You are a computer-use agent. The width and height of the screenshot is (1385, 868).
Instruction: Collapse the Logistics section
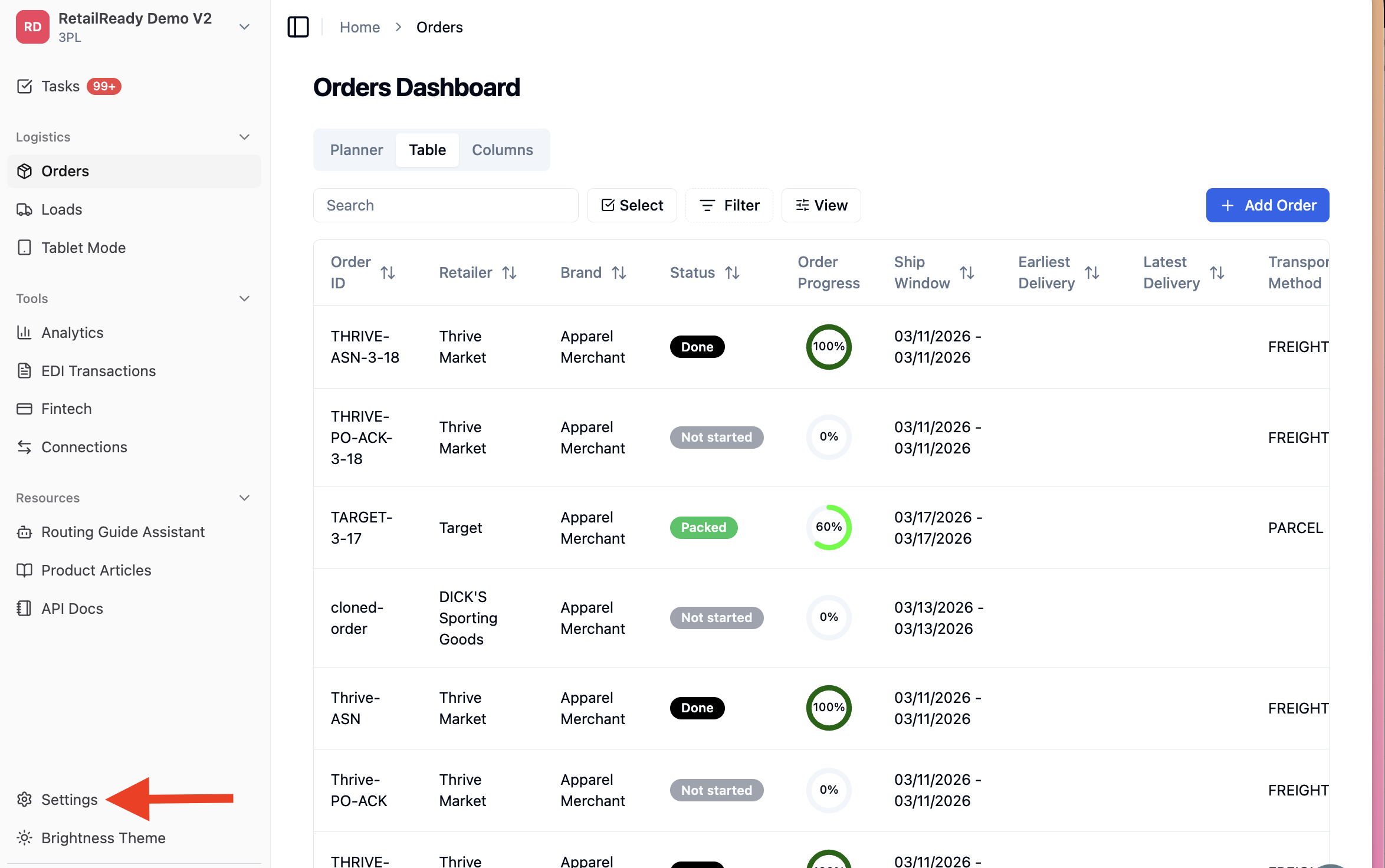244,137
